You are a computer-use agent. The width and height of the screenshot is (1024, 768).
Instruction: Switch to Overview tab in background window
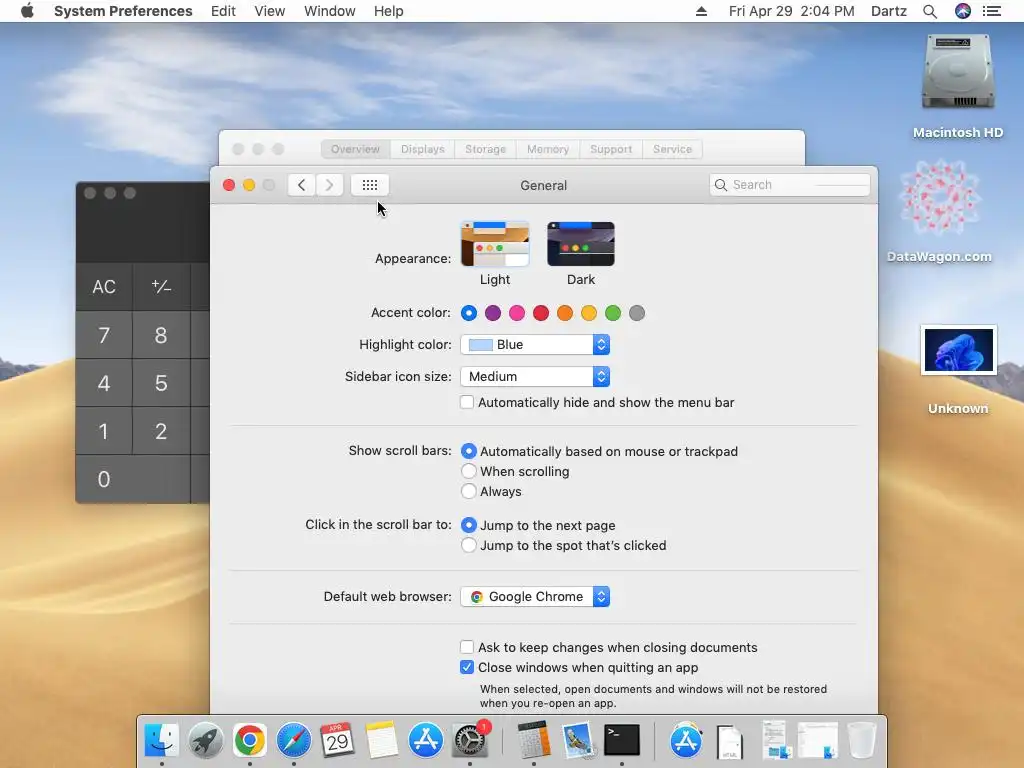click(x=355, y=149)
